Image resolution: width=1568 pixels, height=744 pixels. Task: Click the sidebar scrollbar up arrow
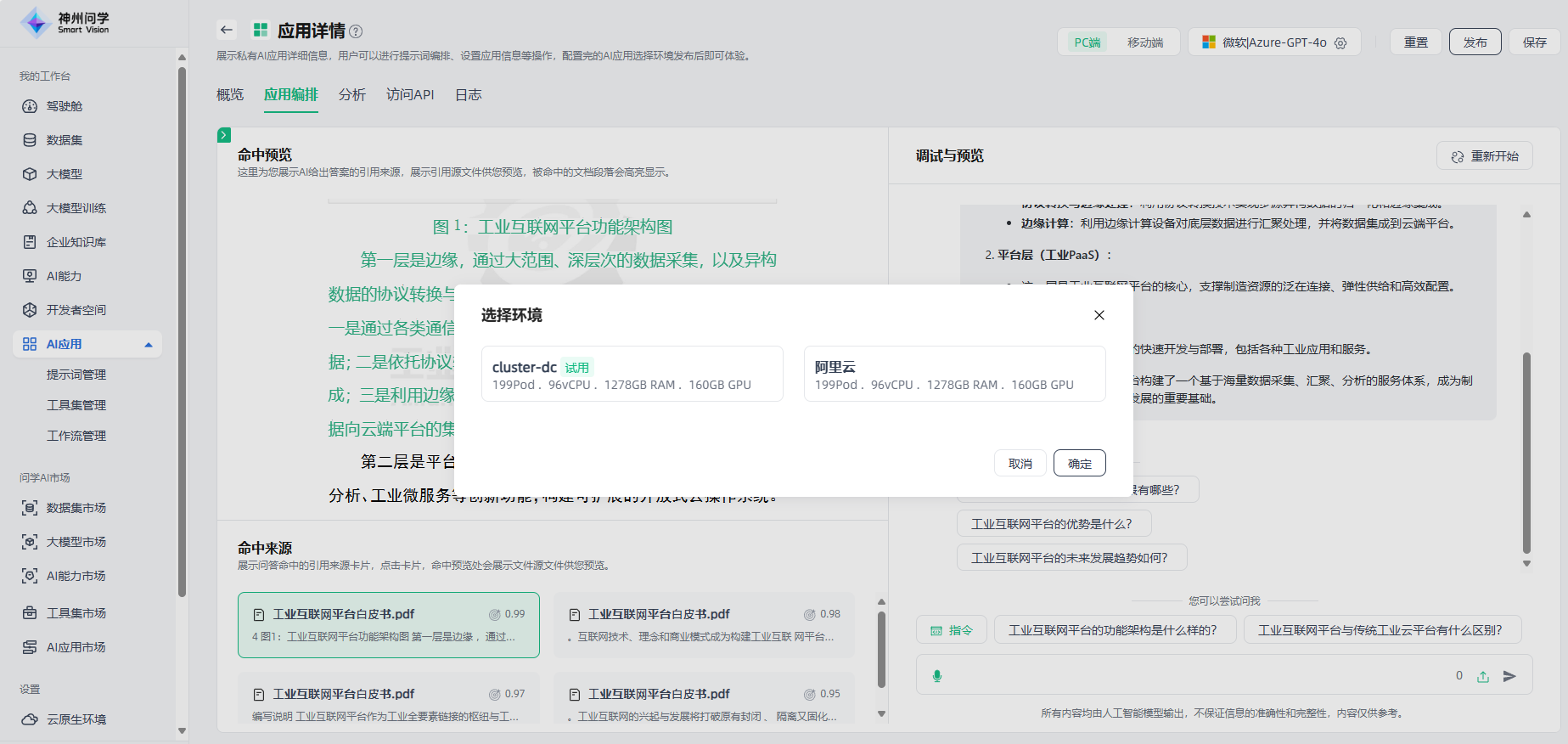(x=182, y=58)
